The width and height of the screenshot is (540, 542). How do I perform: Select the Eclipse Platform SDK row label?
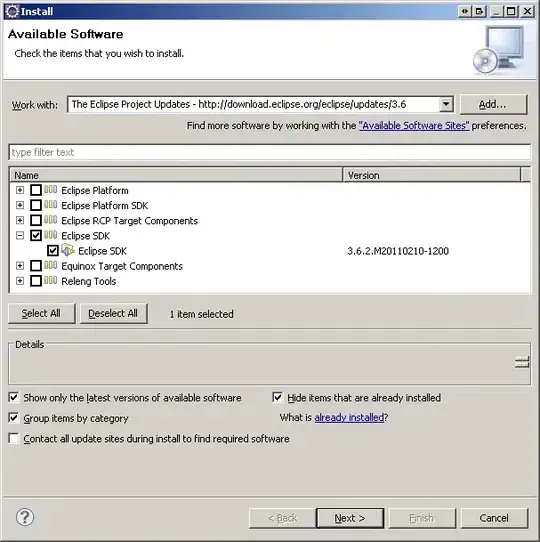[x=105, y=206]
